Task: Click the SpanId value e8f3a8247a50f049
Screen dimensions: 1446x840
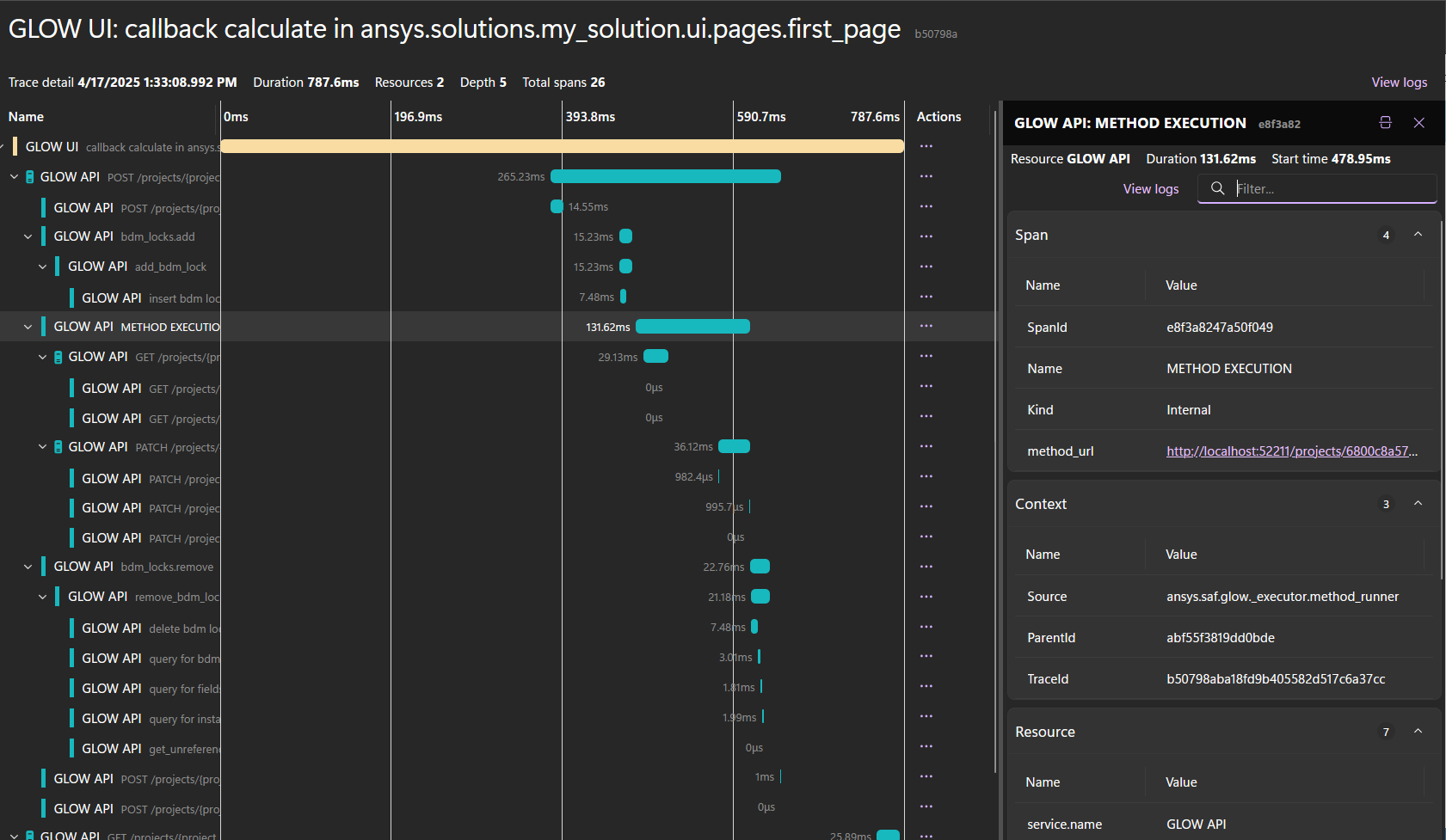Action: tap(1220, 328)
